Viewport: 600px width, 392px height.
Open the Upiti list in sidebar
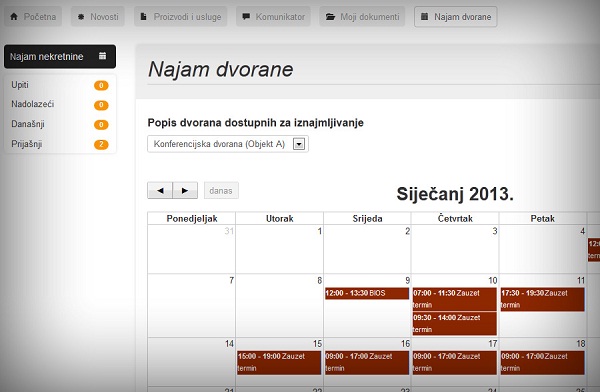(x=60, y=85)
